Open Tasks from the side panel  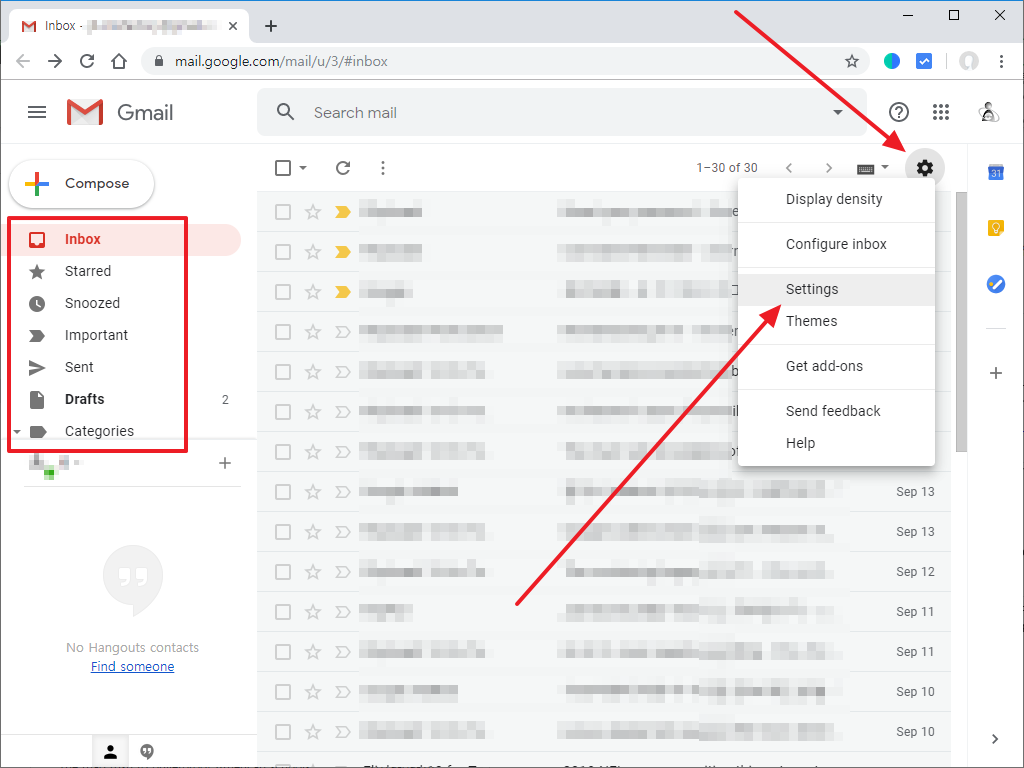[995, 284]
